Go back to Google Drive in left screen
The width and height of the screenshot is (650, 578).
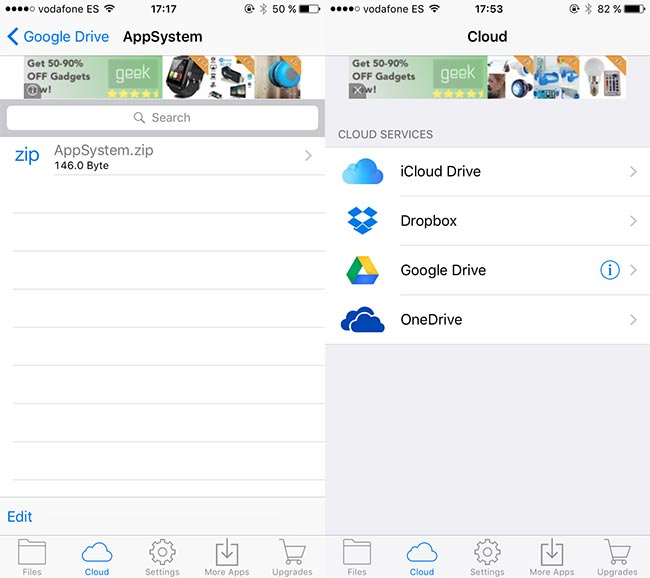58,36
